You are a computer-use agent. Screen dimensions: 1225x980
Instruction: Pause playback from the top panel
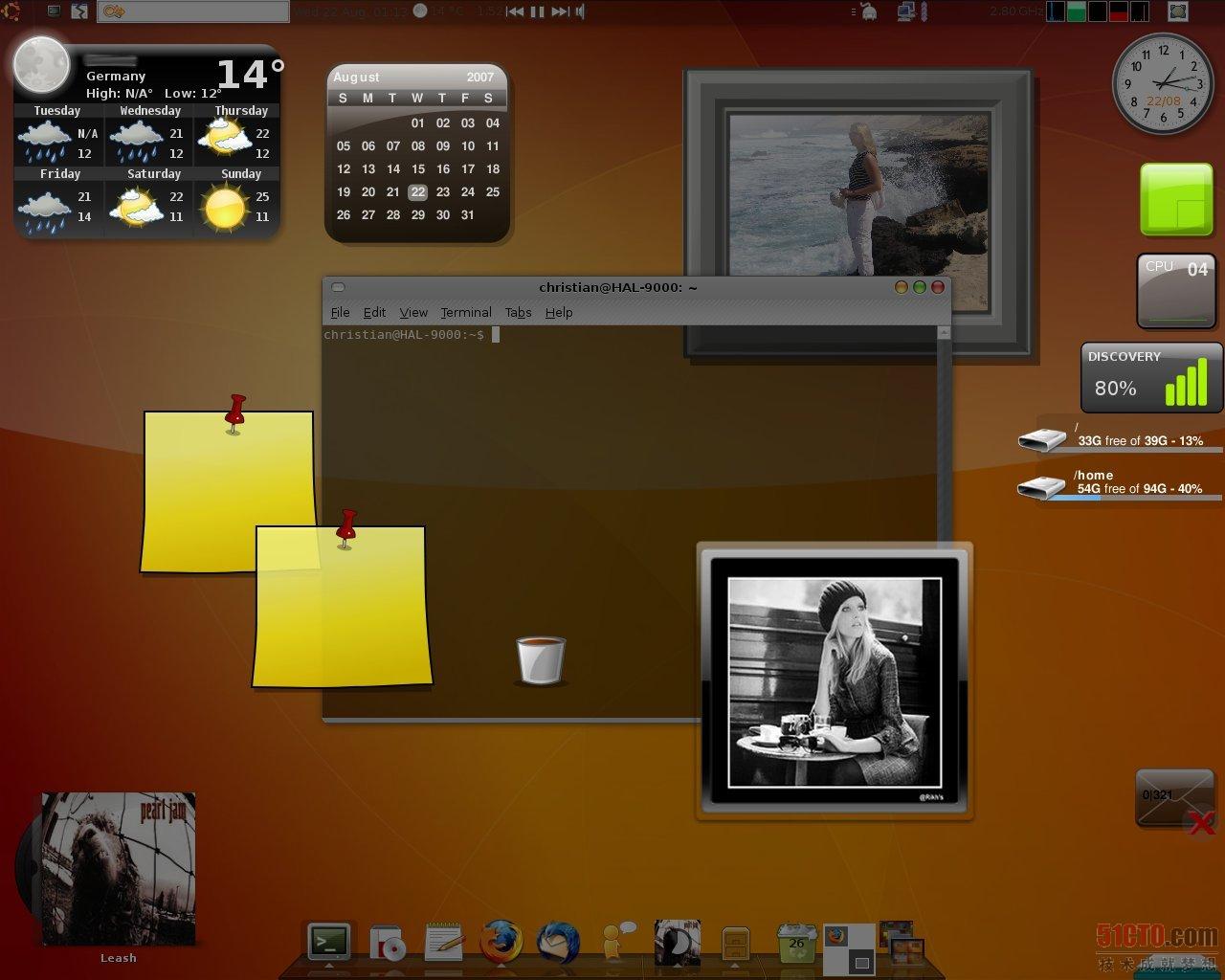point(538,11)
